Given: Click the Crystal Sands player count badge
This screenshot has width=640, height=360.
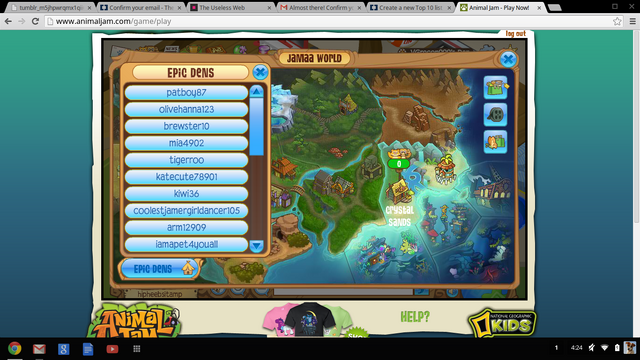Looking at the screenshot, I should tap(399, 164).
